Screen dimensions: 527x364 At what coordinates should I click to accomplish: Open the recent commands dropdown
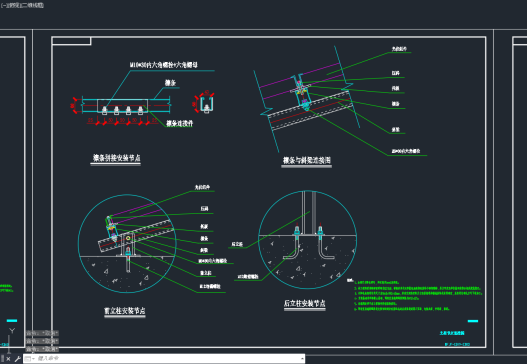29,359
